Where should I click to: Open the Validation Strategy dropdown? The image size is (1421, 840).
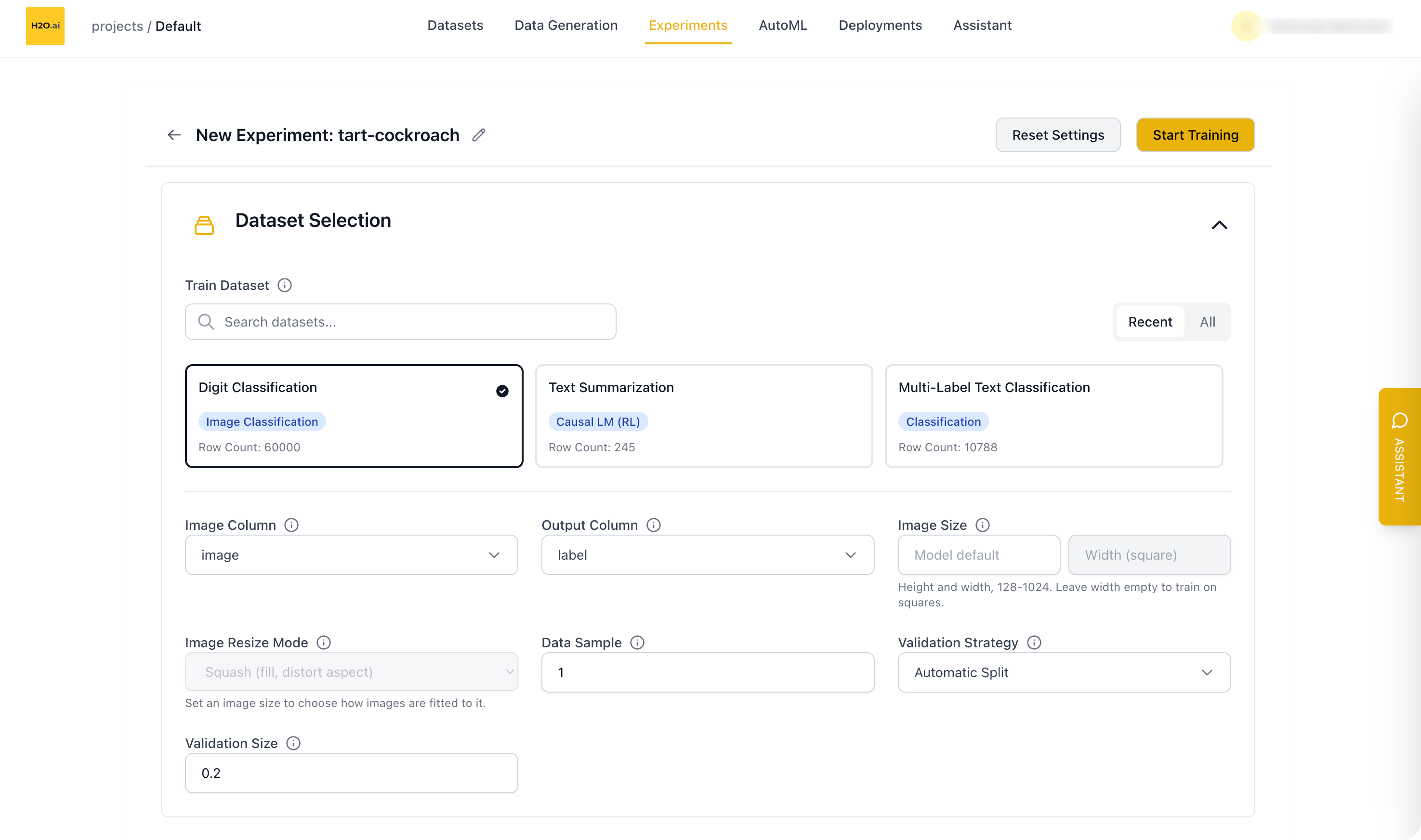pos(1064,673)
